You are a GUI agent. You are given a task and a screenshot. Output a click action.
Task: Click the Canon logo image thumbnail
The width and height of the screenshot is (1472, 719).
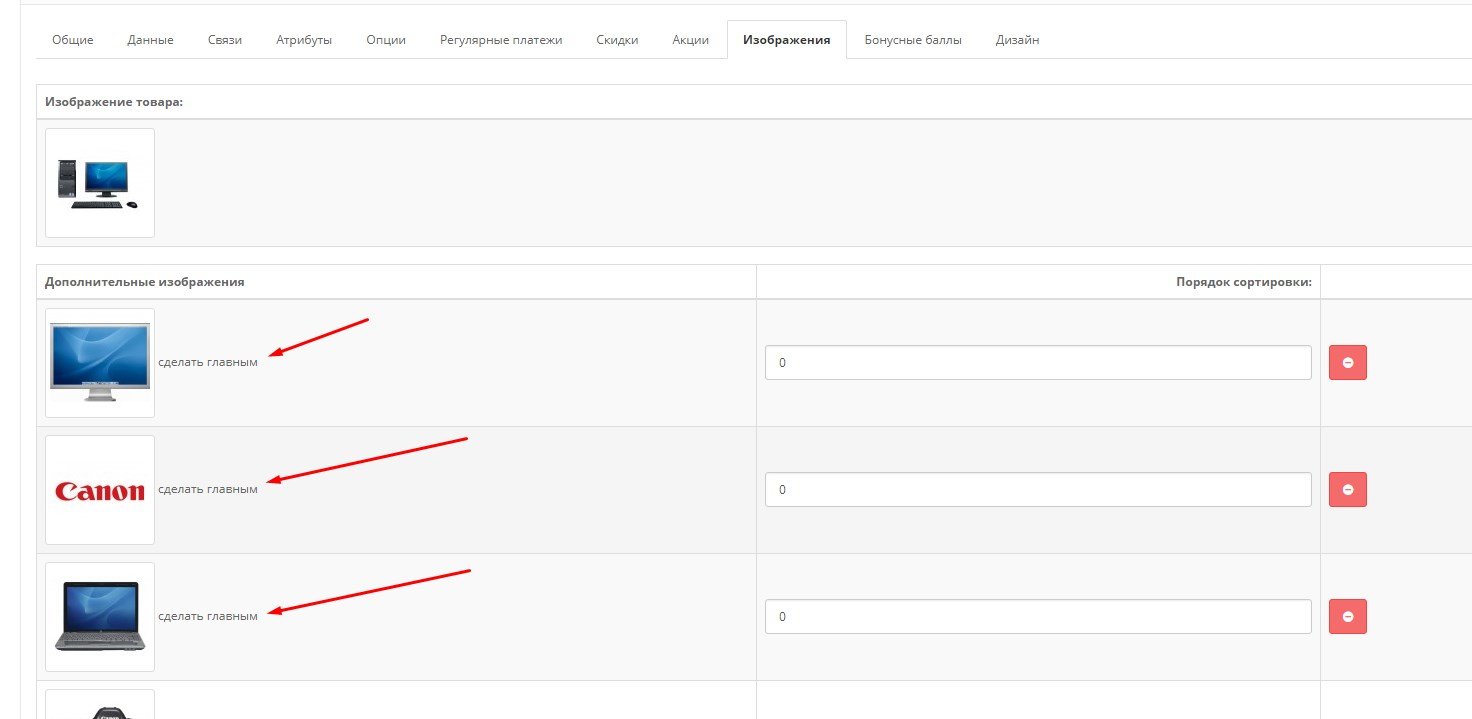click(x=100, y=490)
